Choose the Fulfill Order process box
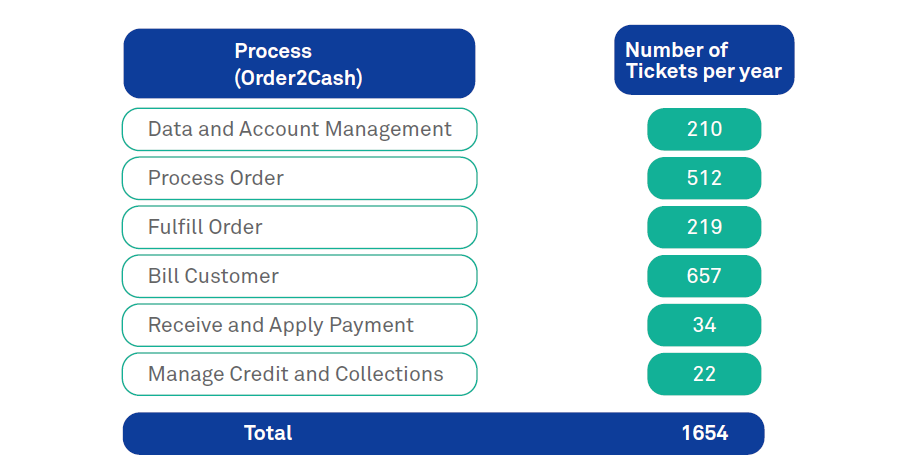This screenshot has width=913, height=473. (299, 227)
